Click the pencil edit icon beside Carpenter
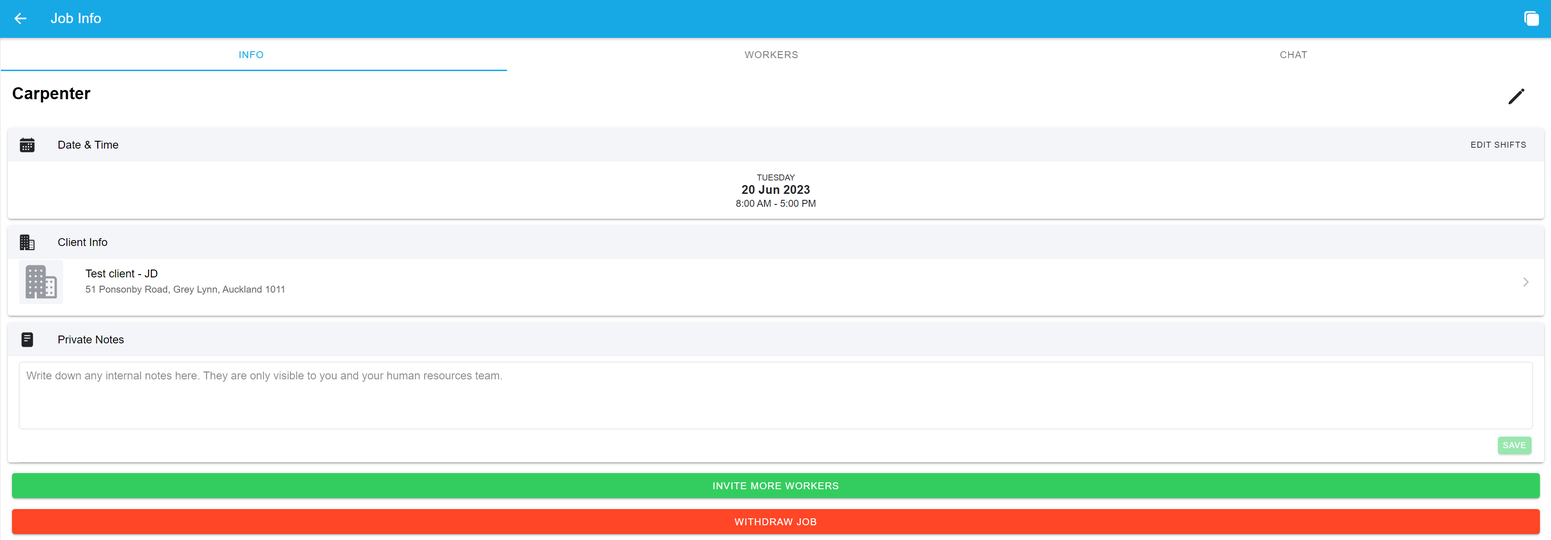 point(1516,96)
